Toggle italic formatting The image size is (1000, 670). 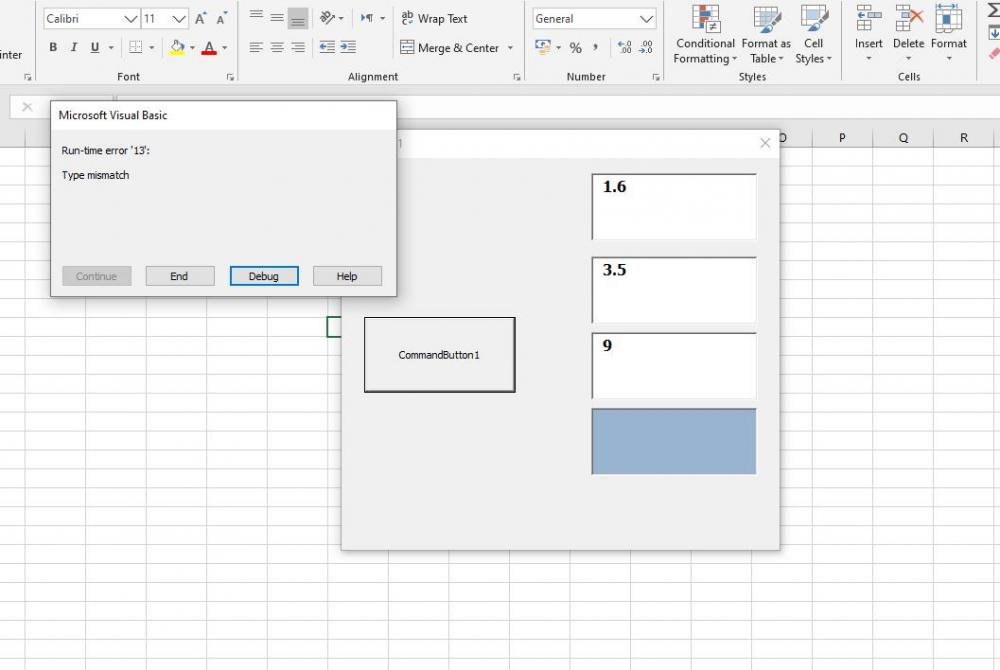(x=73, y=48)
